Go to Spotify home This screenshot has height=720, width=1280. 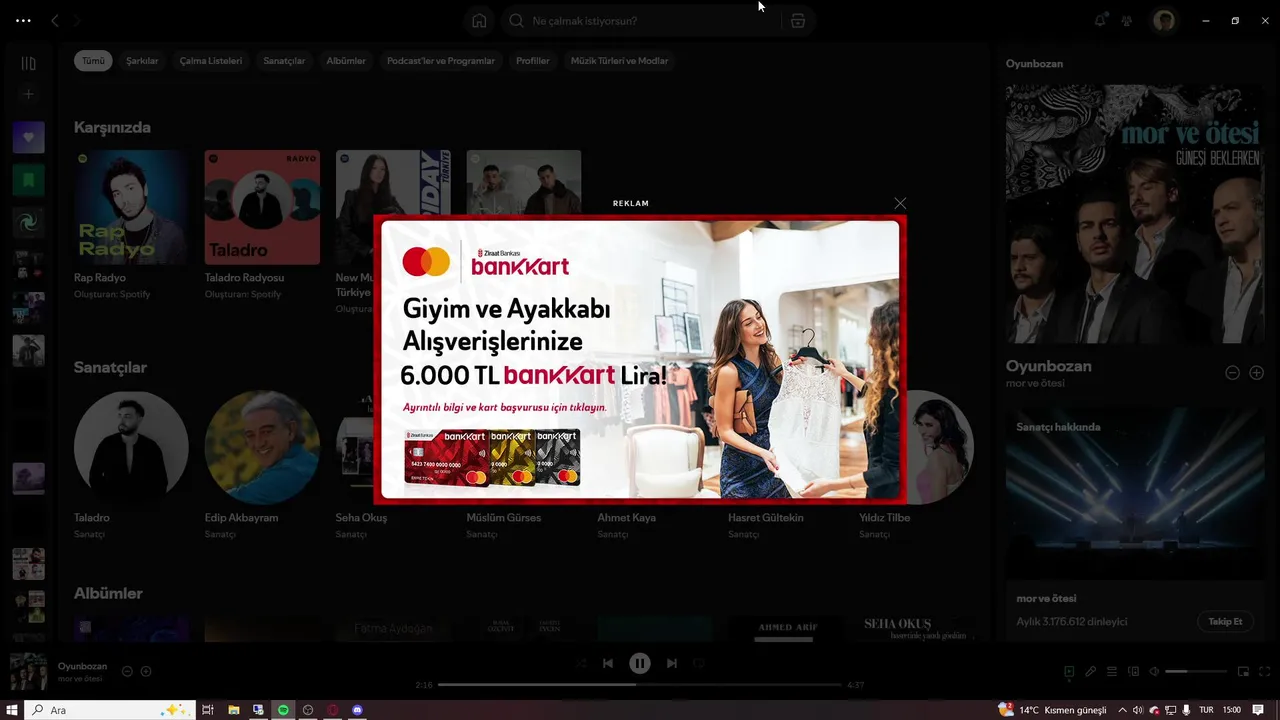(479, 21)
